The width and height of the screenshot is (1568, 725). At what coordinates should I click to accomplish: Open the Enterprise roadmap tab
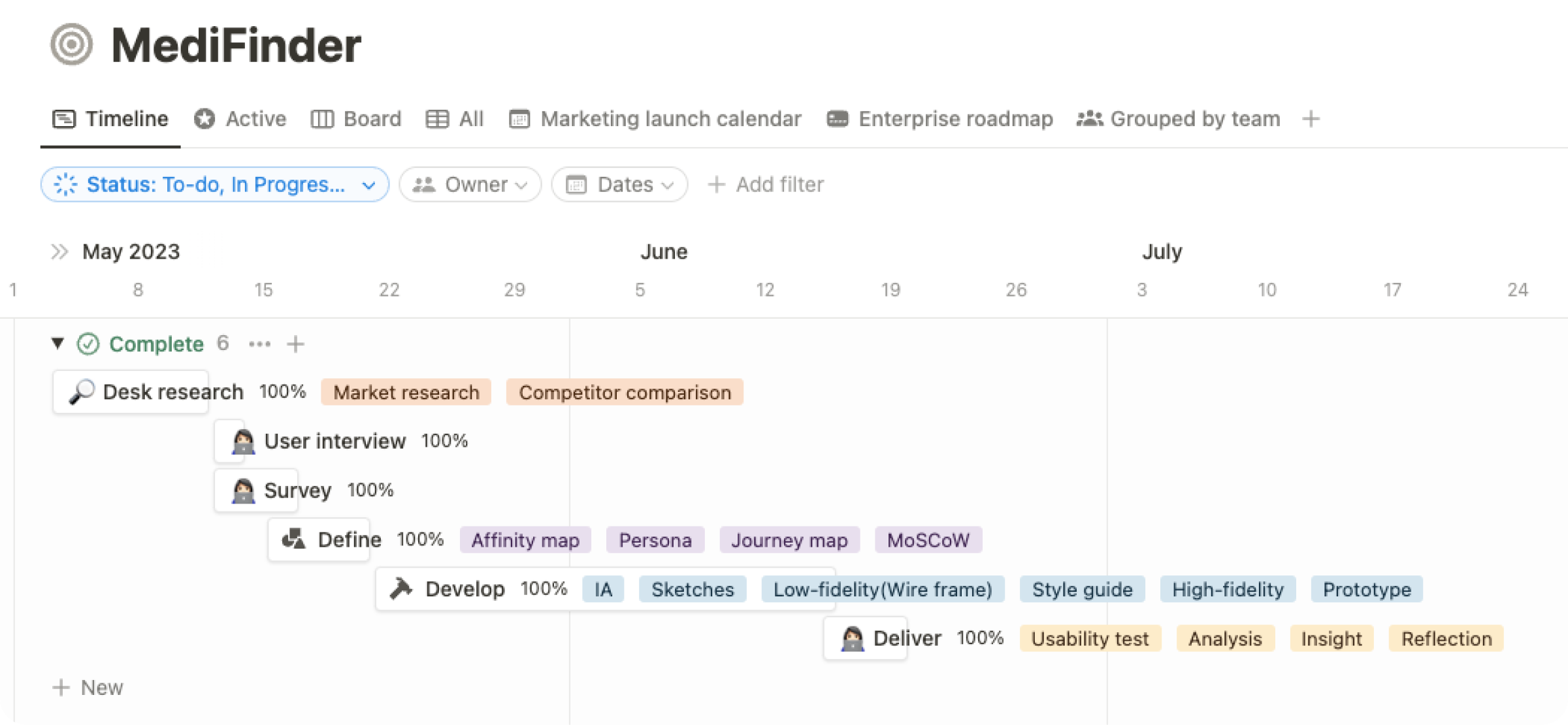coord(940,119)
